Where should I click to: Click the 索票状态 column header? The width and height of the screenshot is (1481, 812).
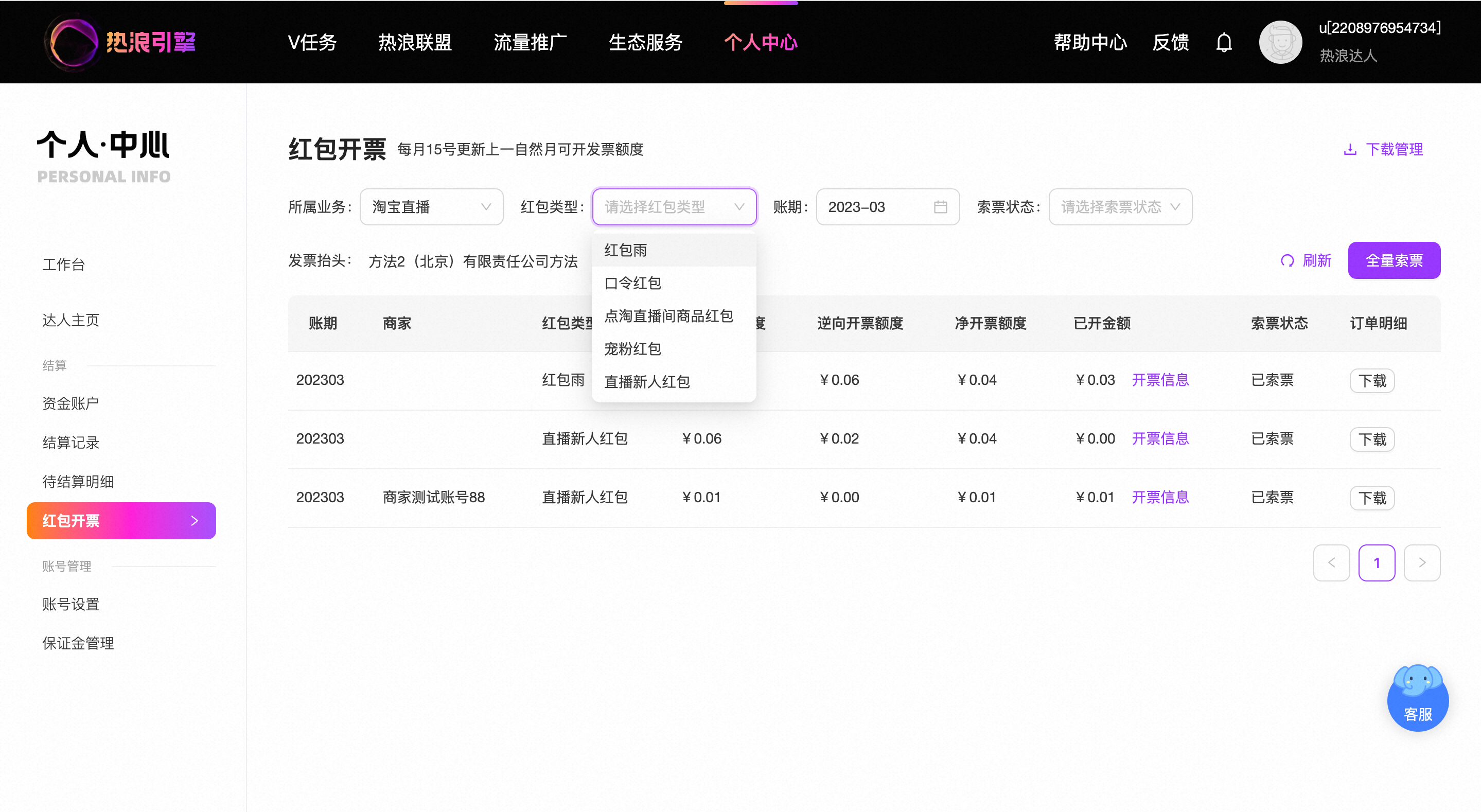click(x=1279, y=323)
